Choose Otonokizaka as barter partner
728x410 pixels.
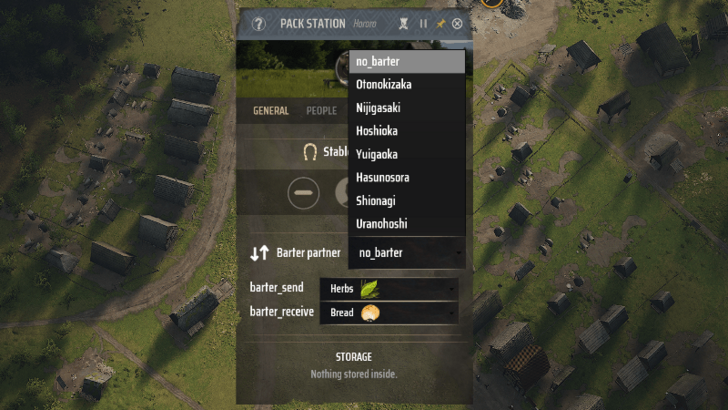(x=407, y=85)
